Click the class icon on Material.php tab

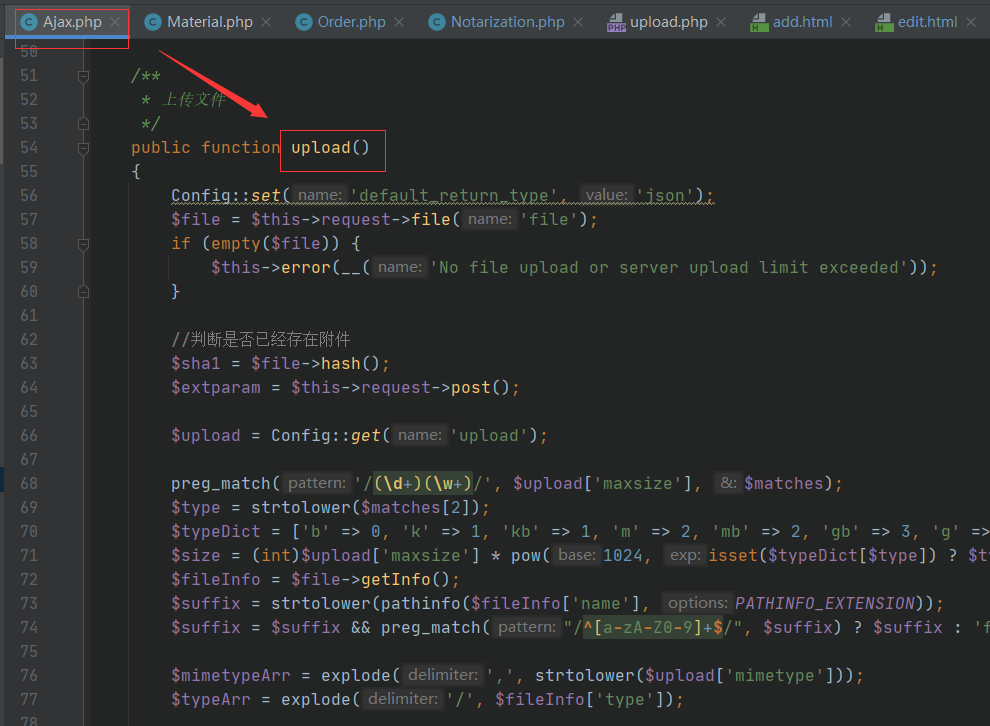tap(153, 22)
